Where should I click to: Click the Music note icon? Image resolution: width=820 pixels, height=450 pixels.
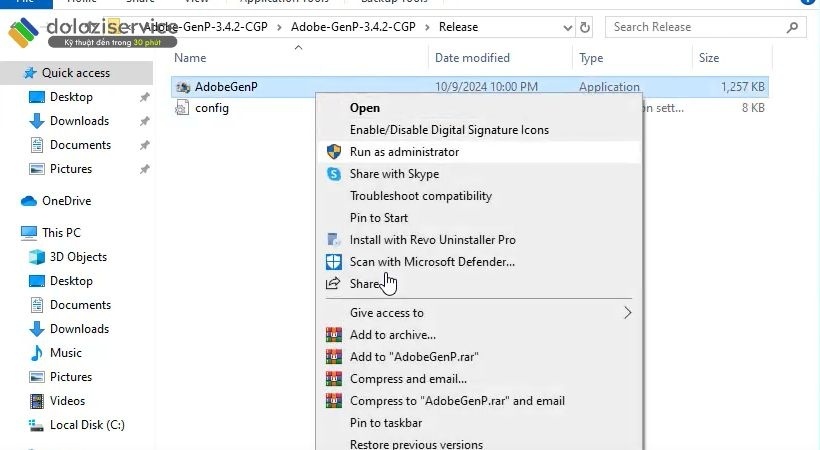pos(37,353)
